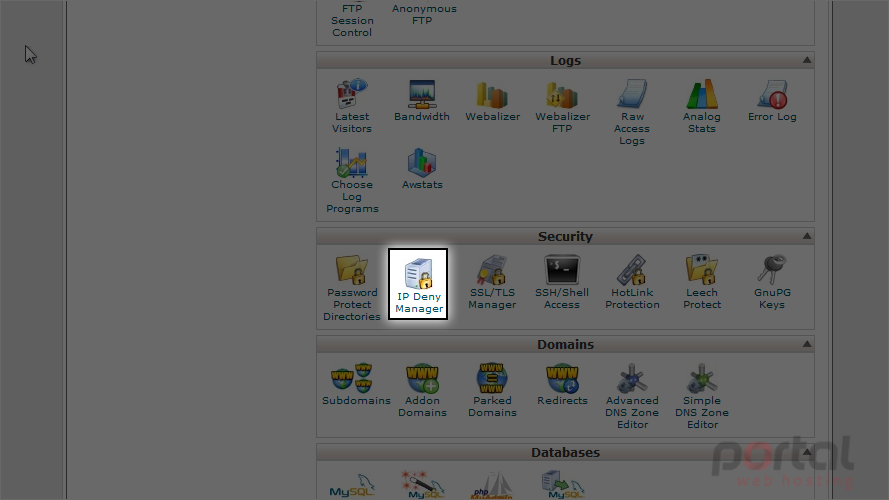Screen dimensions: 889x500
Task: Open Parked Domains
Action: (492, 391)
